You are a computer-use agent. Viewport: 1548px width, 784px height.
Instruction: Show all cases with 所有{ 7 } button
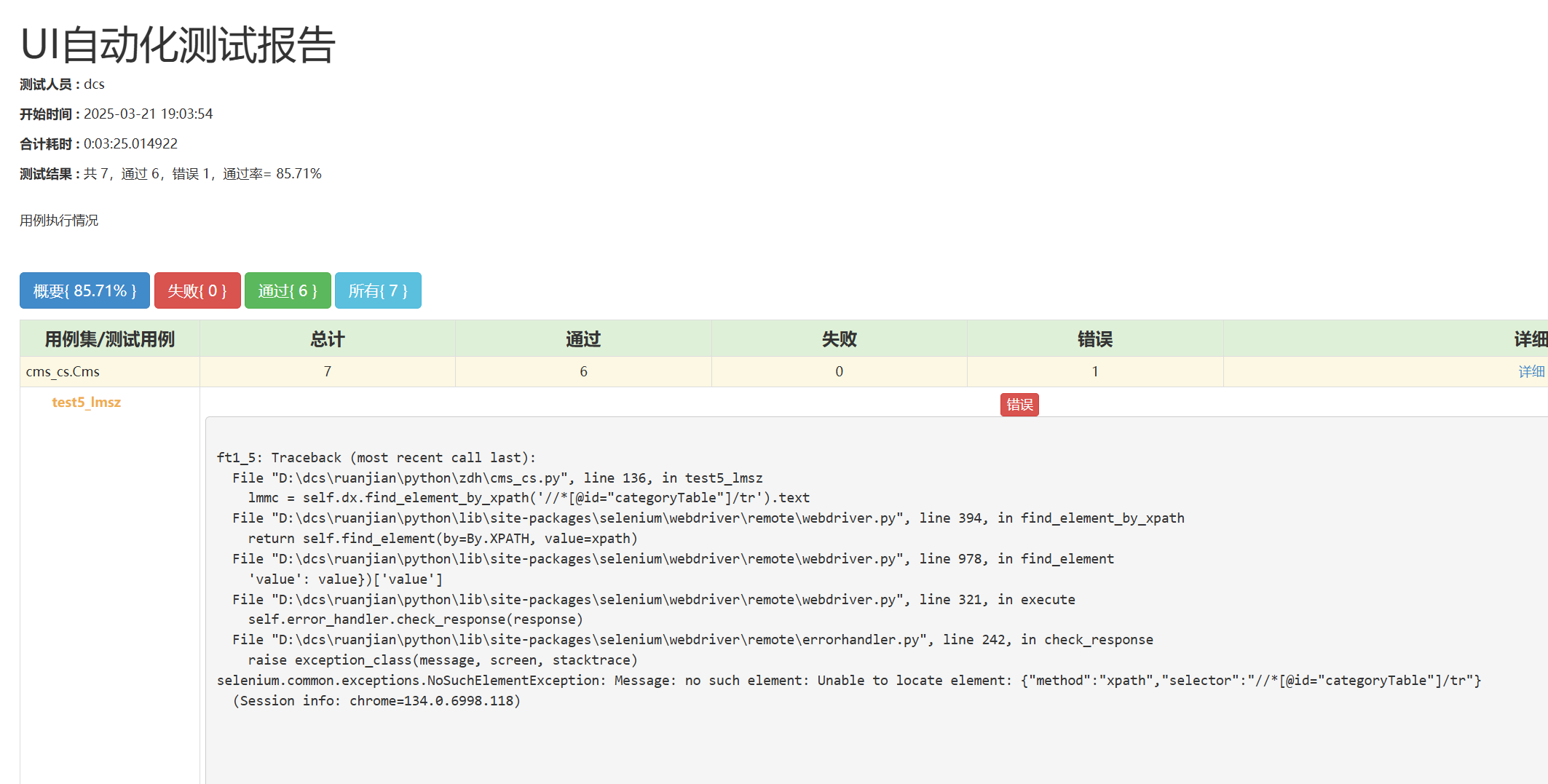[x=378, y=290]
